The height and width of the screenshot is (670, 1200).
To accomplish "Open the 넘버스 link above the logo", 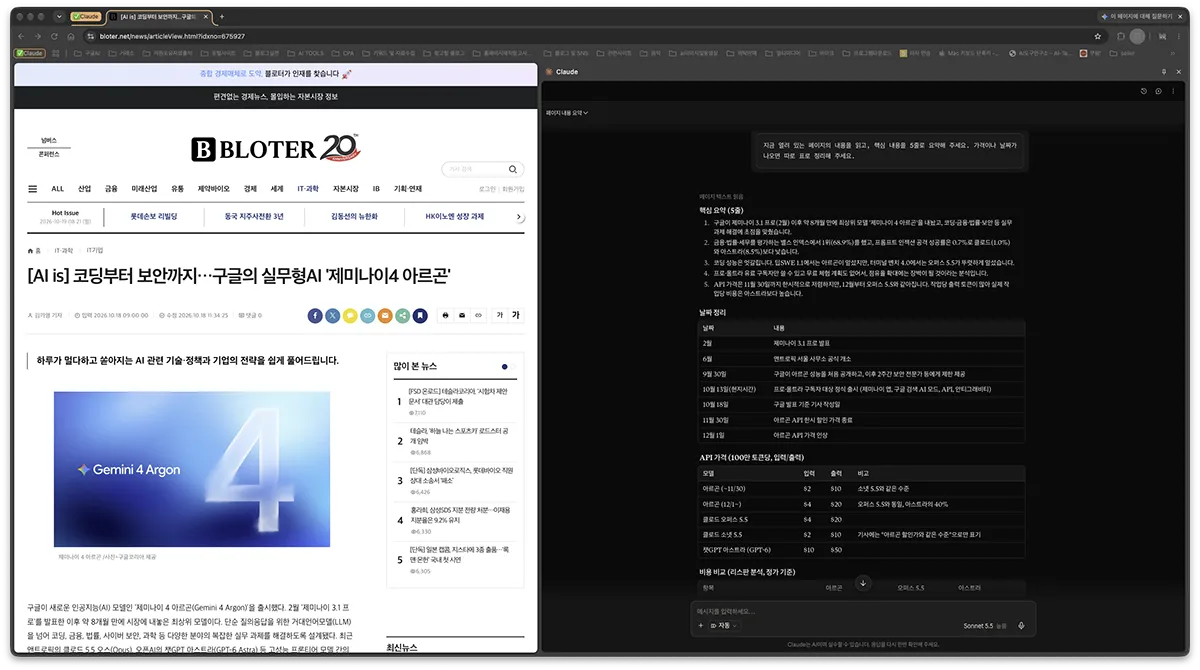I will coord(49,141).
